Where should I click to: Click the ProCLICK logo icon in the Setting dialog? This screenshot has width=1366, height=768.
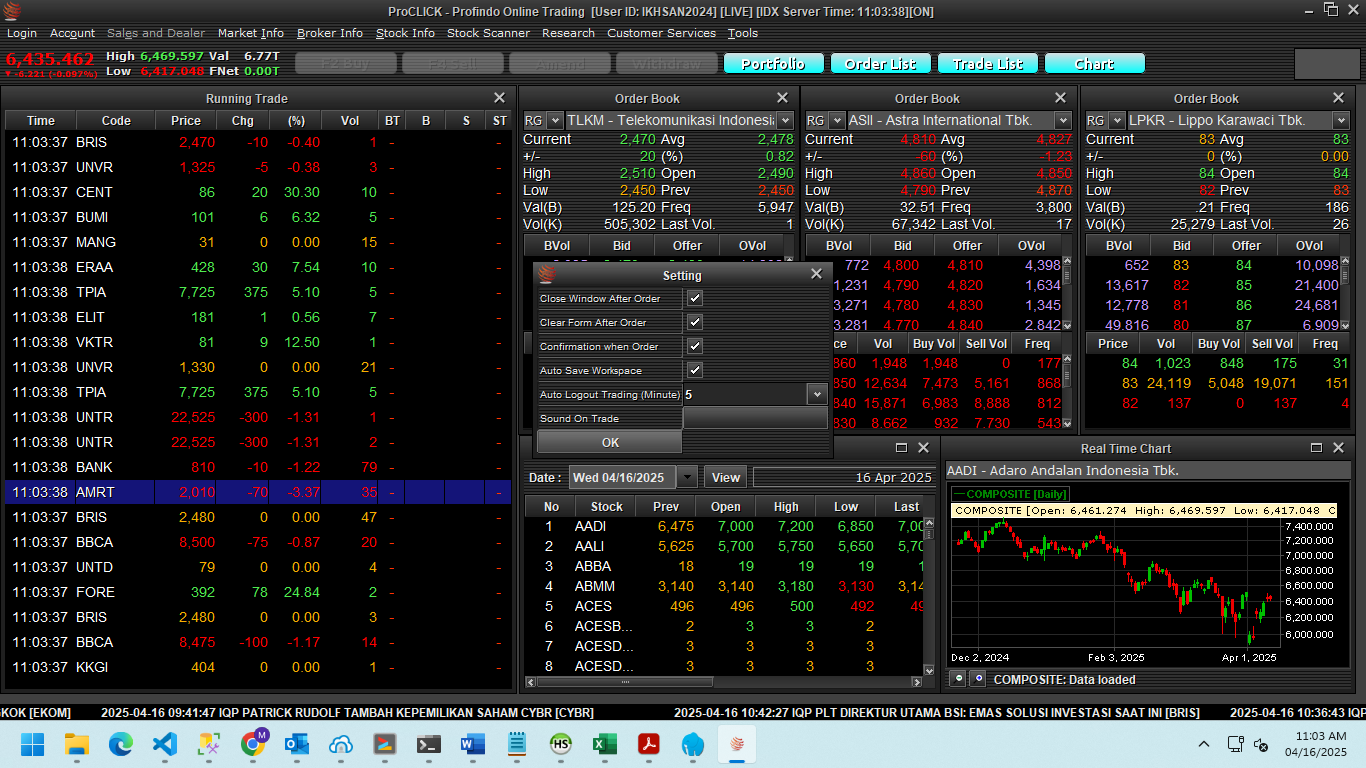click(x=546, y=275)
